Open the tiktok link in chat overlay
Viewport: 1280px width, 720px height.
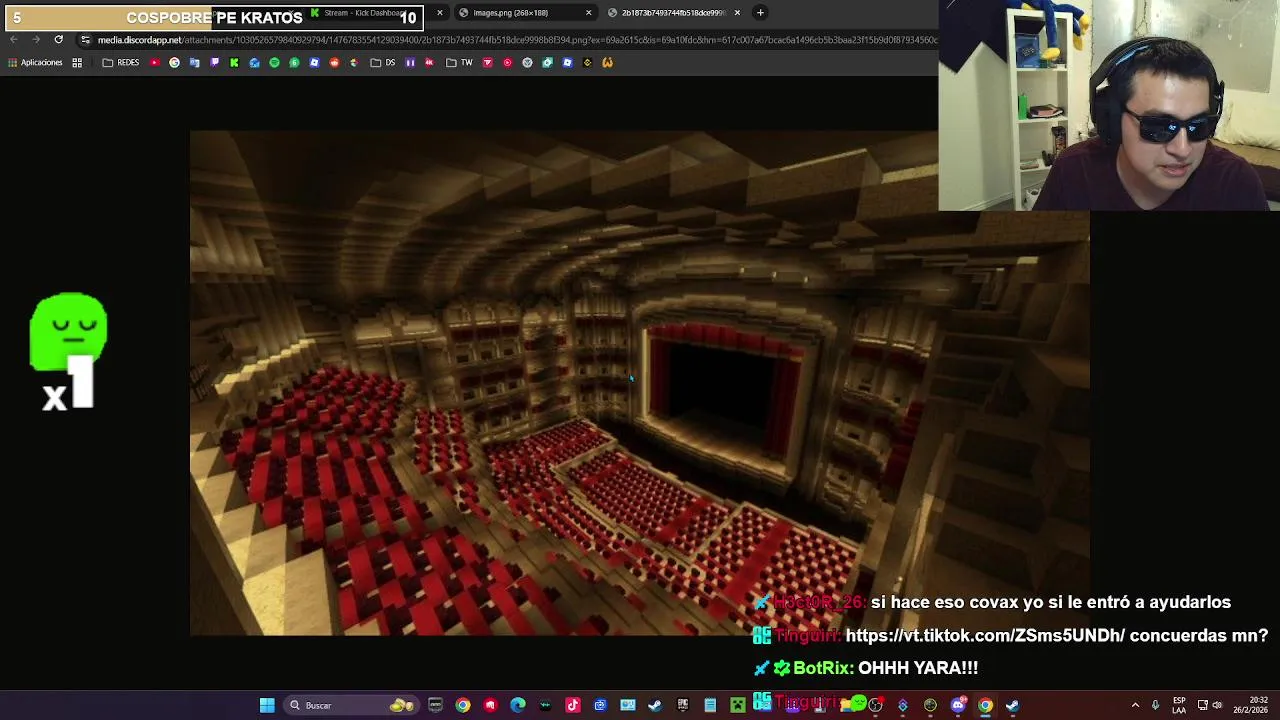tap(985, 635)
